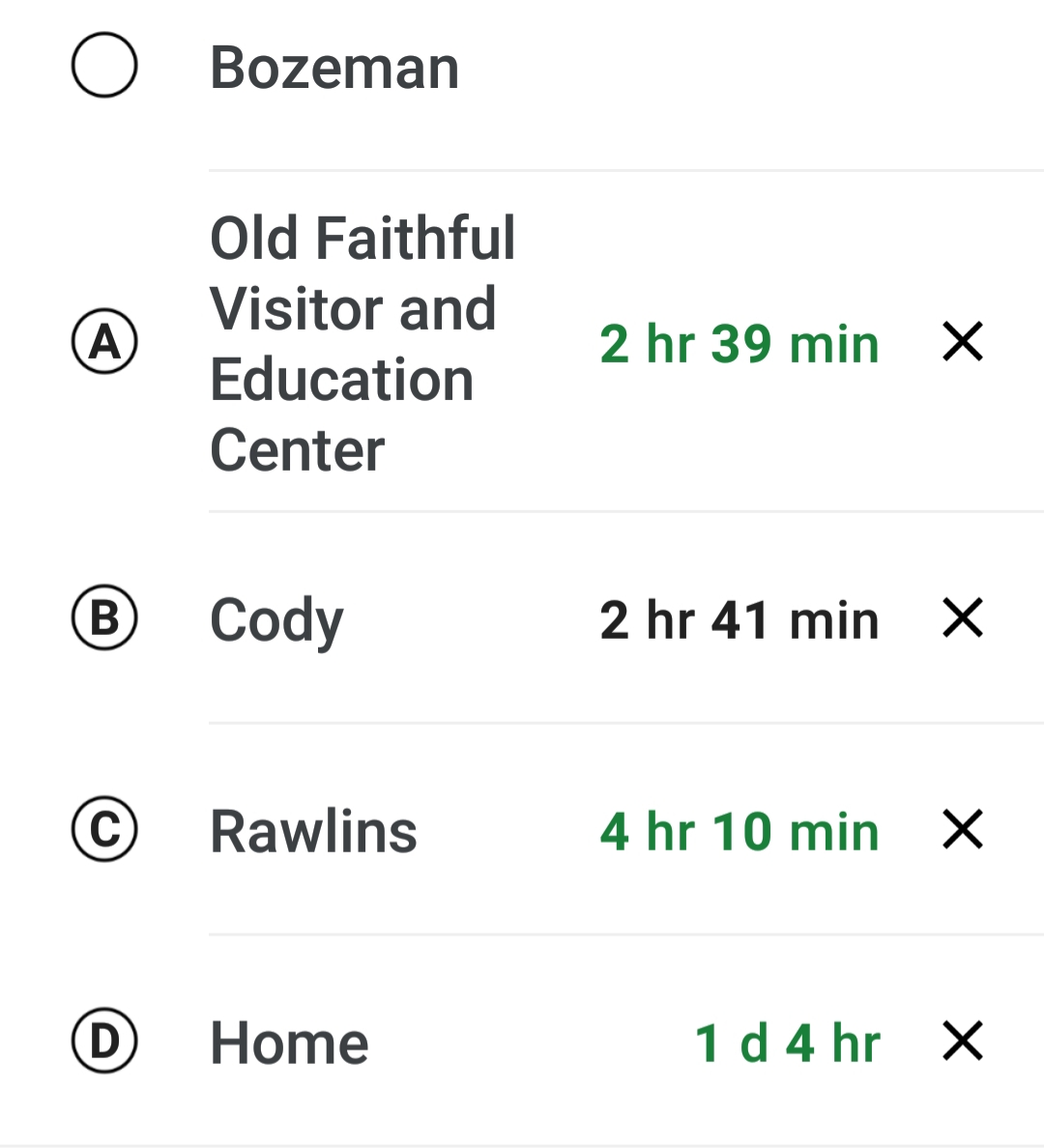
Task: Remove the Cody stop
Action: coord(963,618)
